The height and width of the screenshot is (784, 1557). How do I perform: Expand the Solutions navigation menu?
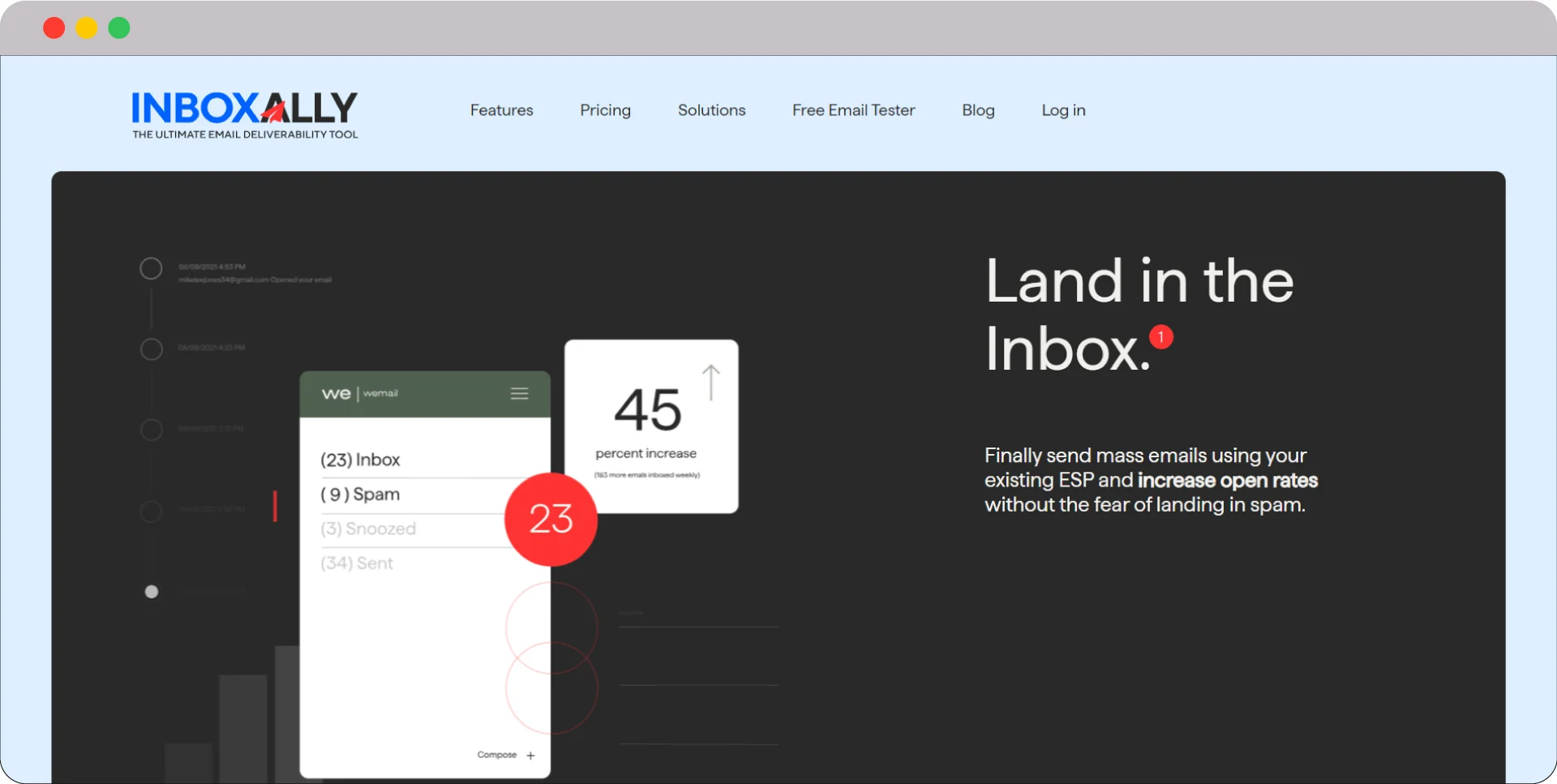(x=711, y=110)
